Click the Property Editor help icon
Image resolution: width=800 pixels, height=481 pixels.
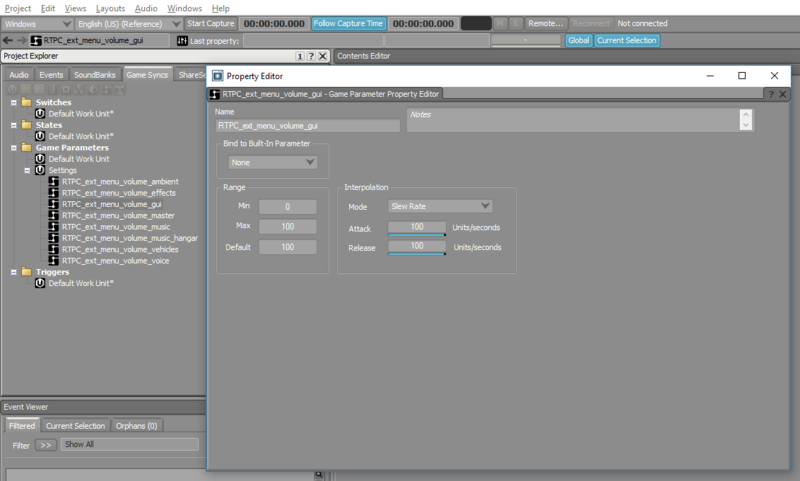[771, 94]
